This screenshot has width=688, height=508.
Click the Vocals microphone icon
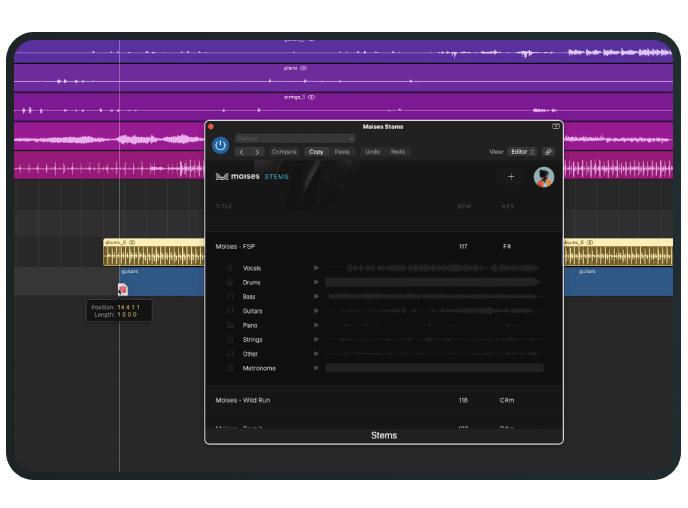(x=230, y=268)
